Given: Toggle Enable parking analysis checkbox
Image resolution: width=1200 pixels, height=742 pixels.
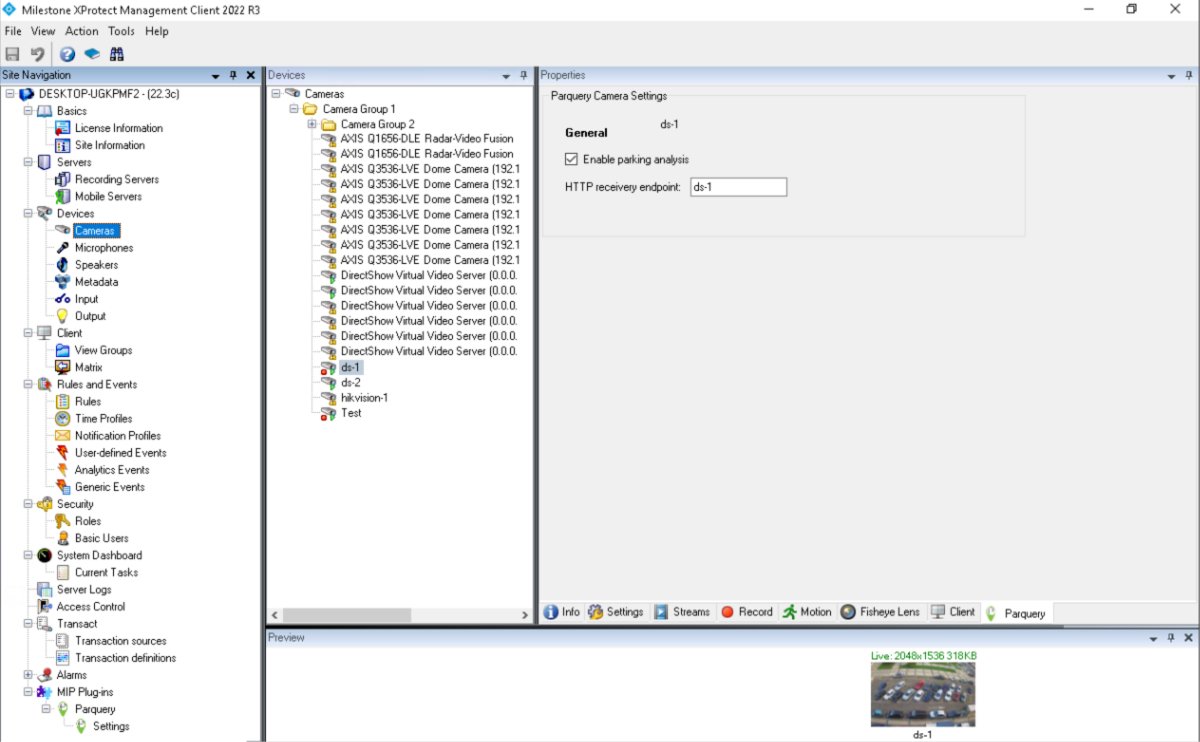Looking at the screenshot, I should [572, 160].
